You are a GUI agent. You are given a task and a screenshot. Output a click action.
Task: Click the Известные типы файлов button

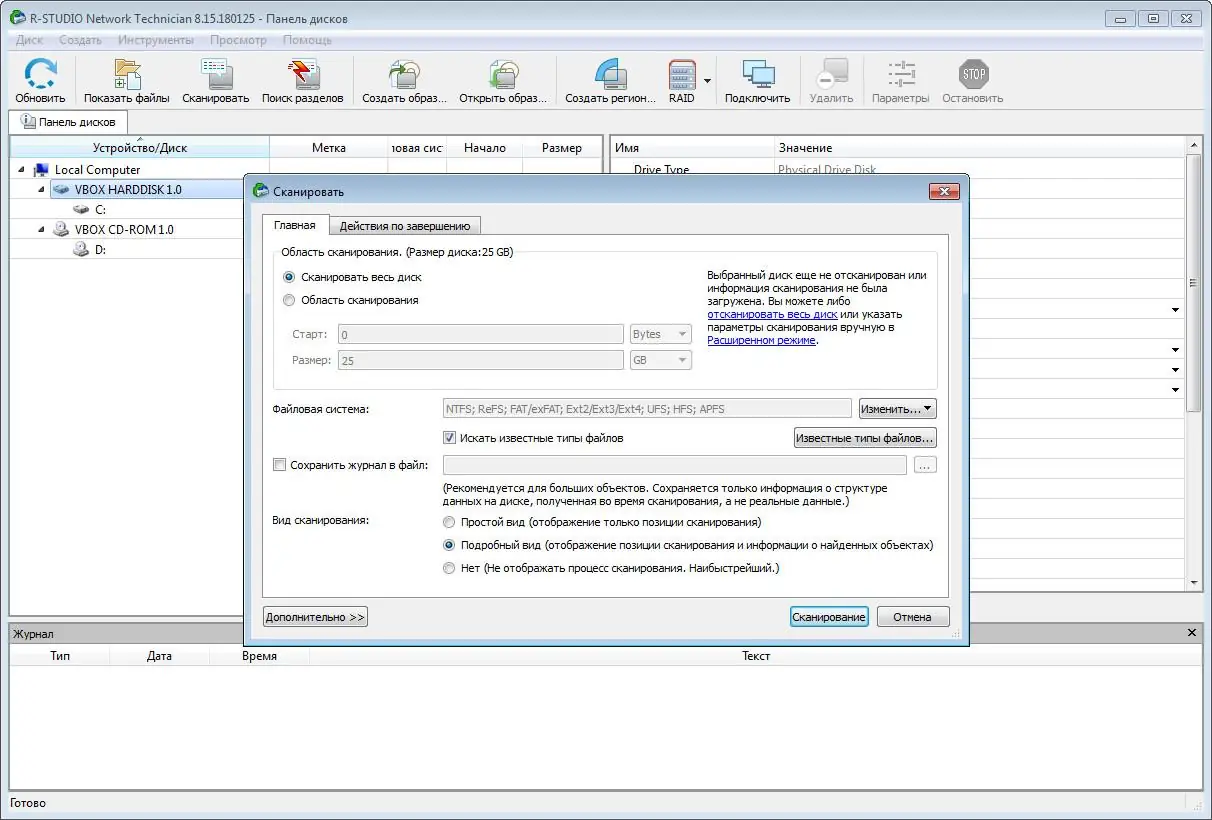click(864, 437)
